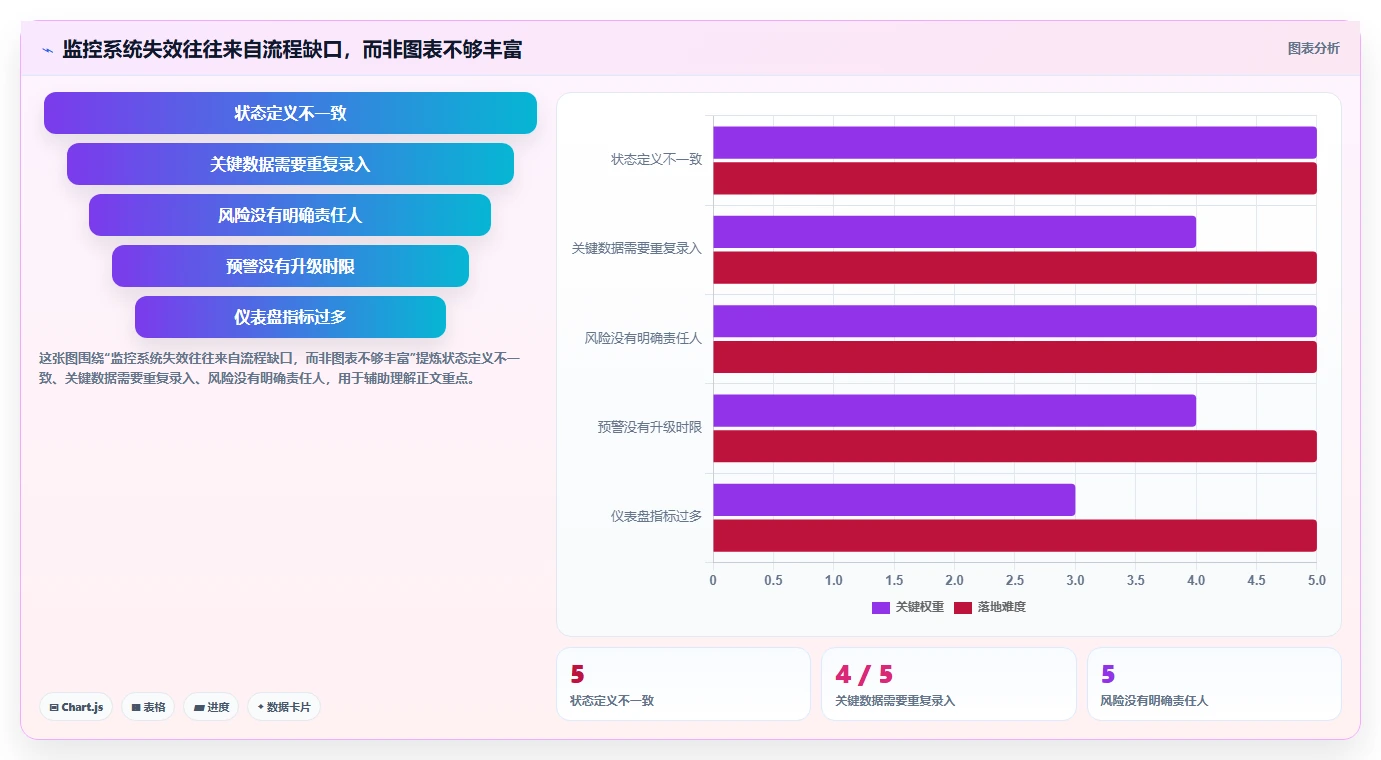Select the 状态定义不一致 funnel bar

(x=290, y=113)
